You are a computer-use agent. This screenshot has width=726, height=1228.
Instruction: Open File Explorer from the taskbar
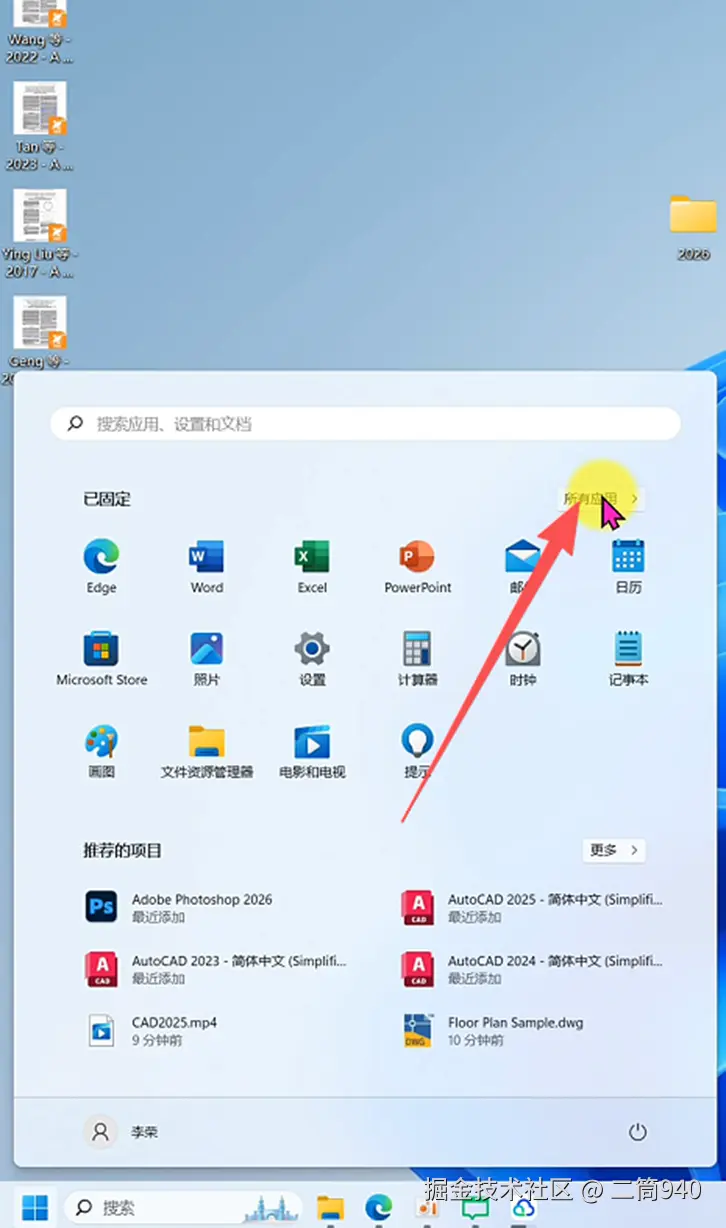[330, 1208]
